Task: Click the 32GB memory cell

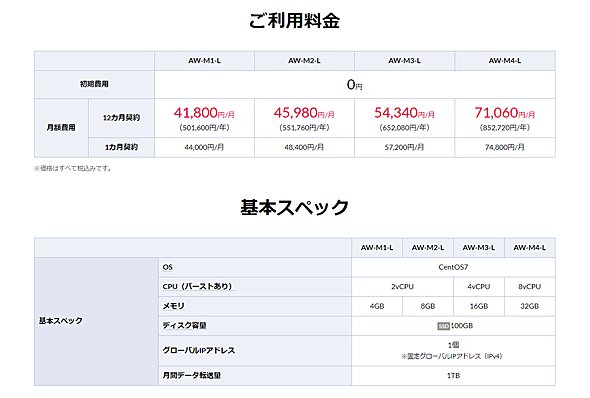Action: click(529, 306)
